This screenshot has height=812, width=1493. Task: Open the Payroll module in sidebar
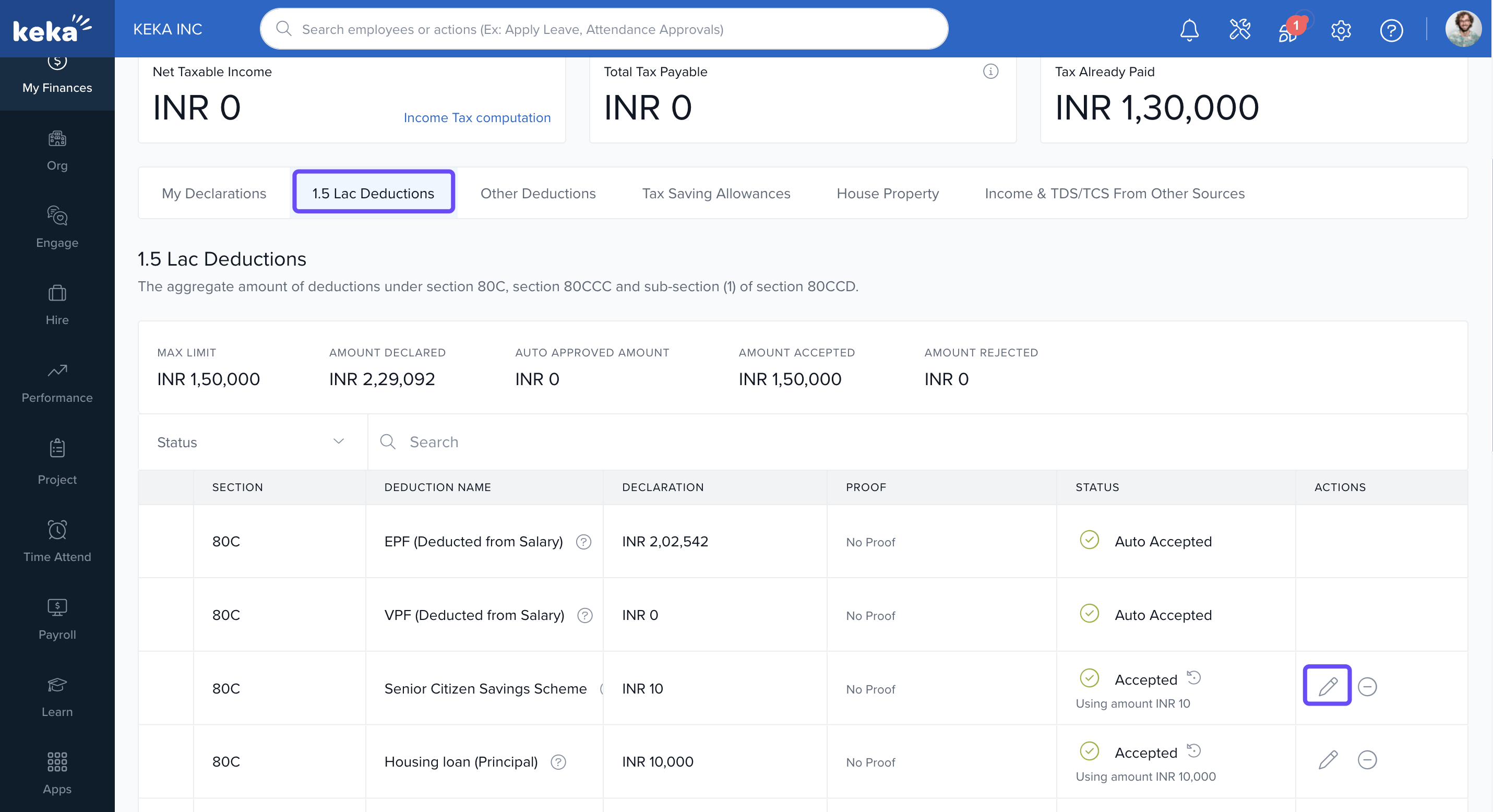click(57, 619)
